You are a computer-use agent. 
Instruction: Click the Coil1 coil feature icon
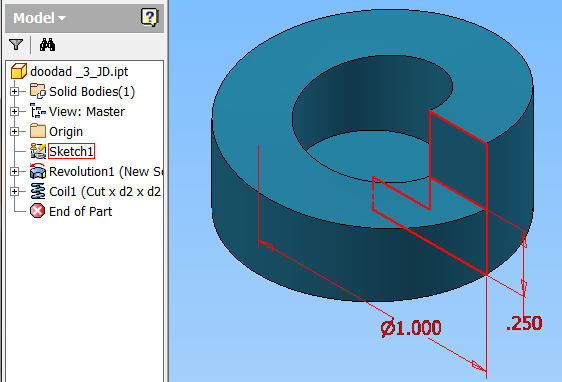pyautogui.click(x=38, y=191)
